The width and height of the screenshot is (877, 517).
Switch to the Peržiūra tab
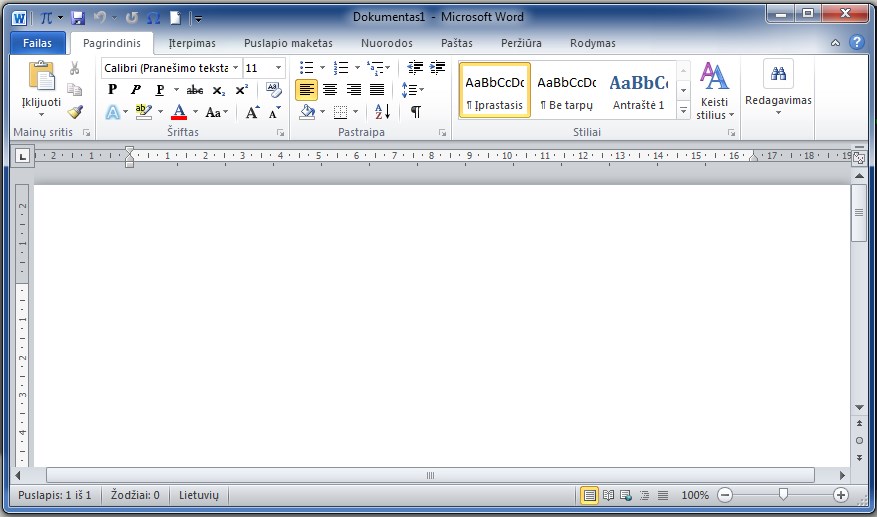521,43
